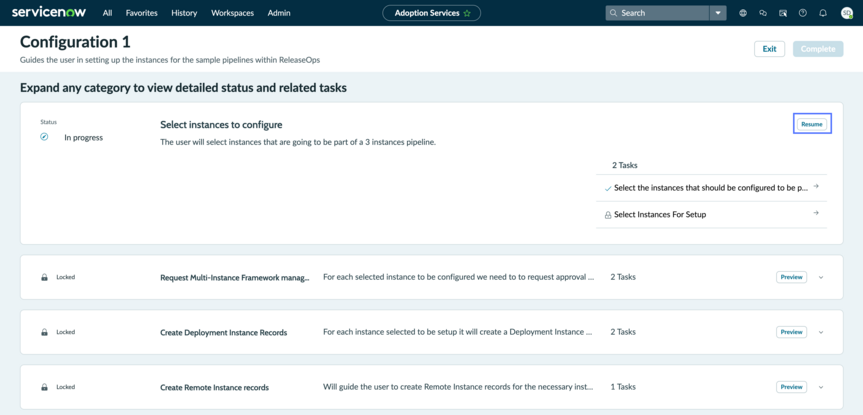Viewport: 863px width, 415px height.
Task: Open the Admin menu
Action: point(279,13)
